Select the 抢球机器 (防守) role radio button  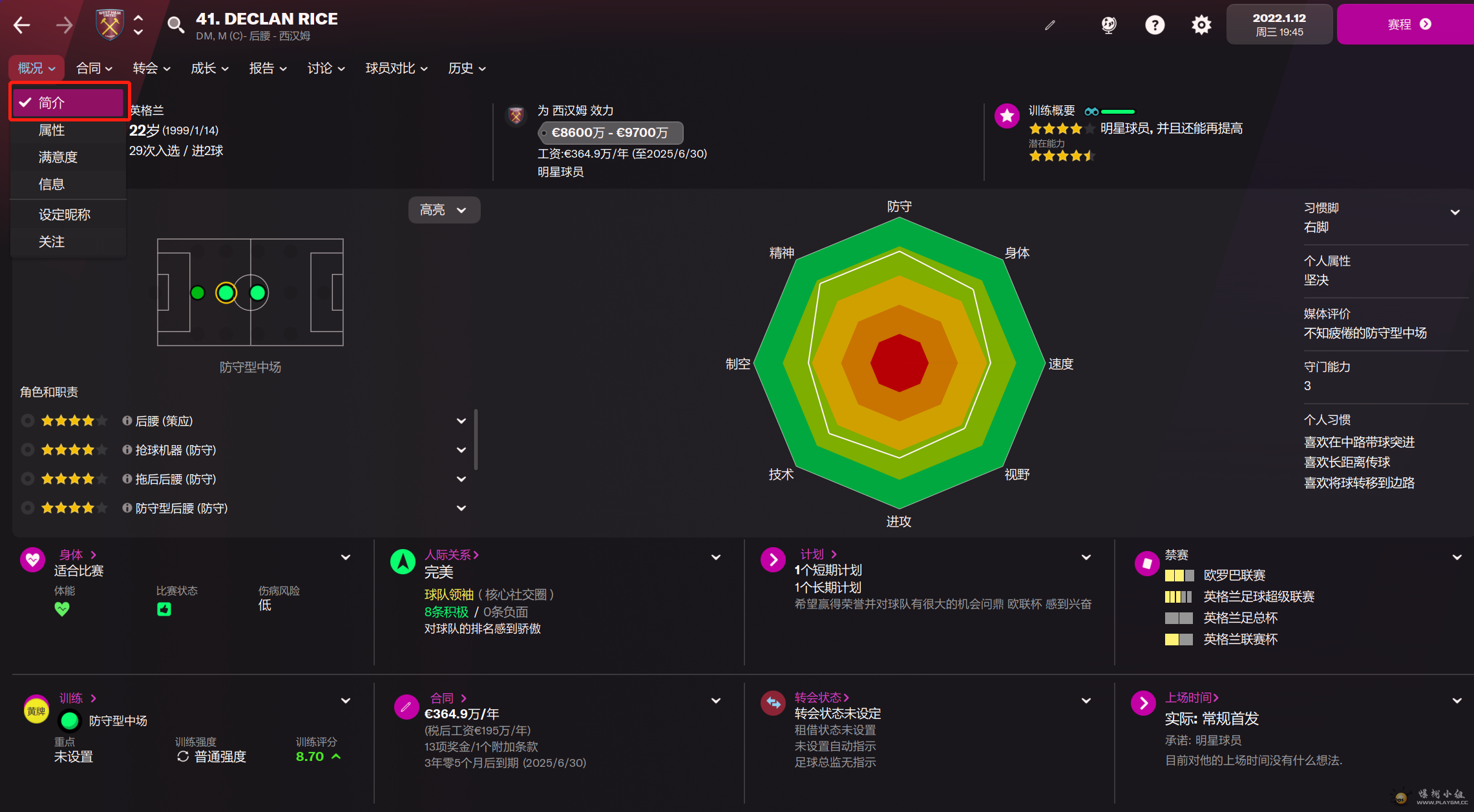(x=28, y=450)
